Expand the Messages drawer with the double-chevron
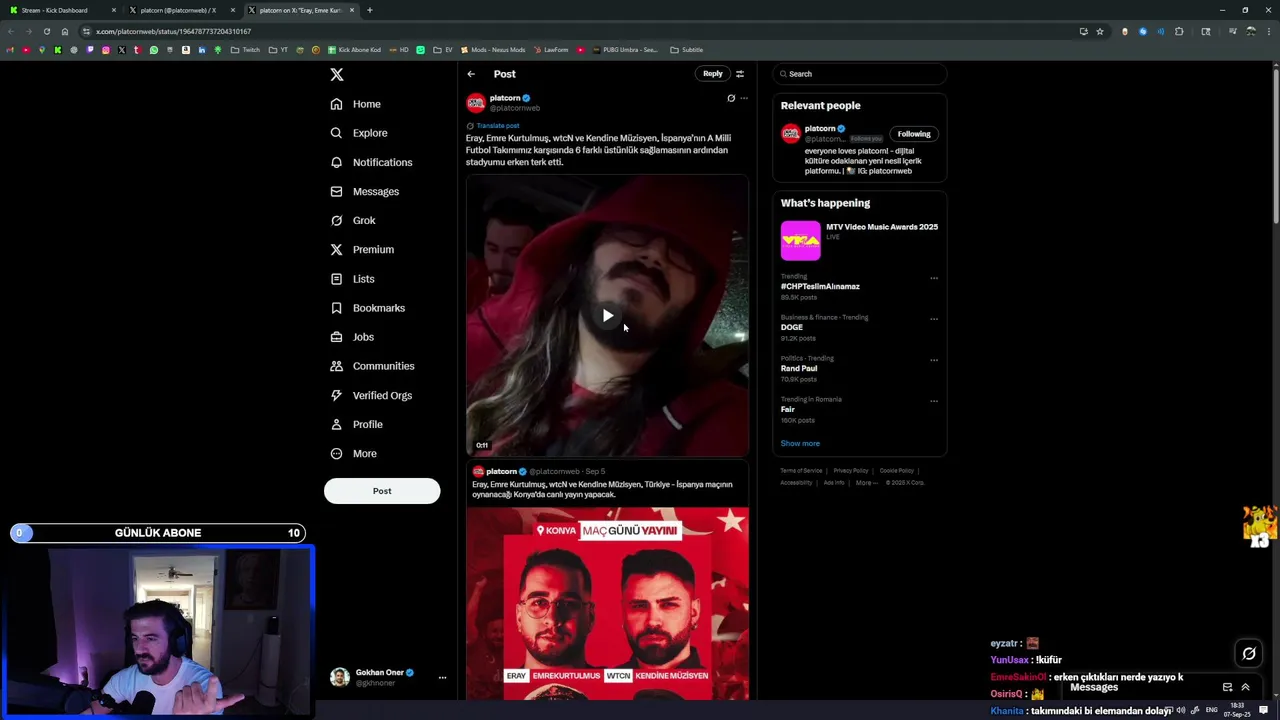This screenshot has height=720, width=1280. 1245,688
